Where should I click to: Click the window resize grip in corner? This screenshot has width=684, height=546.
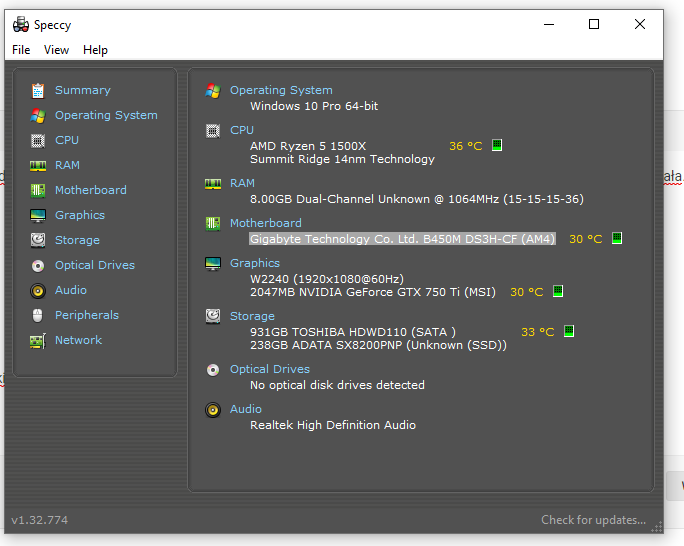click(x=657, y=527)
